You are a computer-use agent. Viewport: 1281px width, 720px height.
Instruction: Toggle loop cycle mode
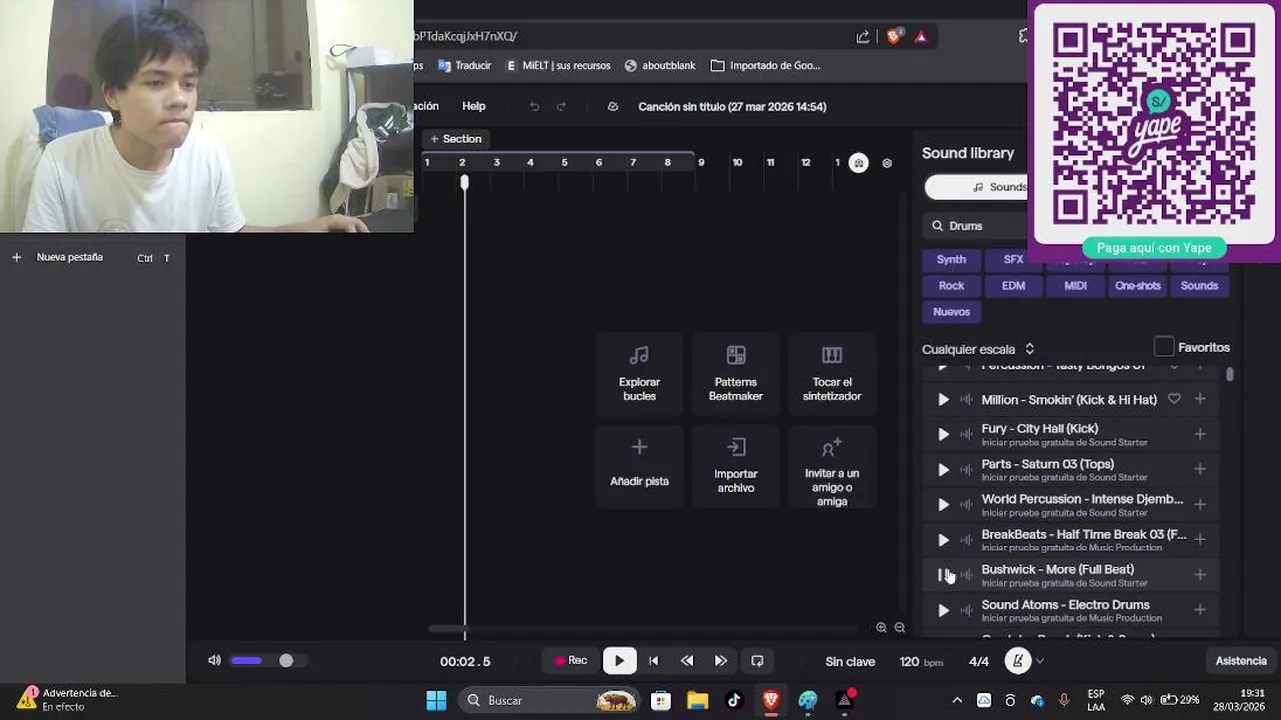[757, 661]
